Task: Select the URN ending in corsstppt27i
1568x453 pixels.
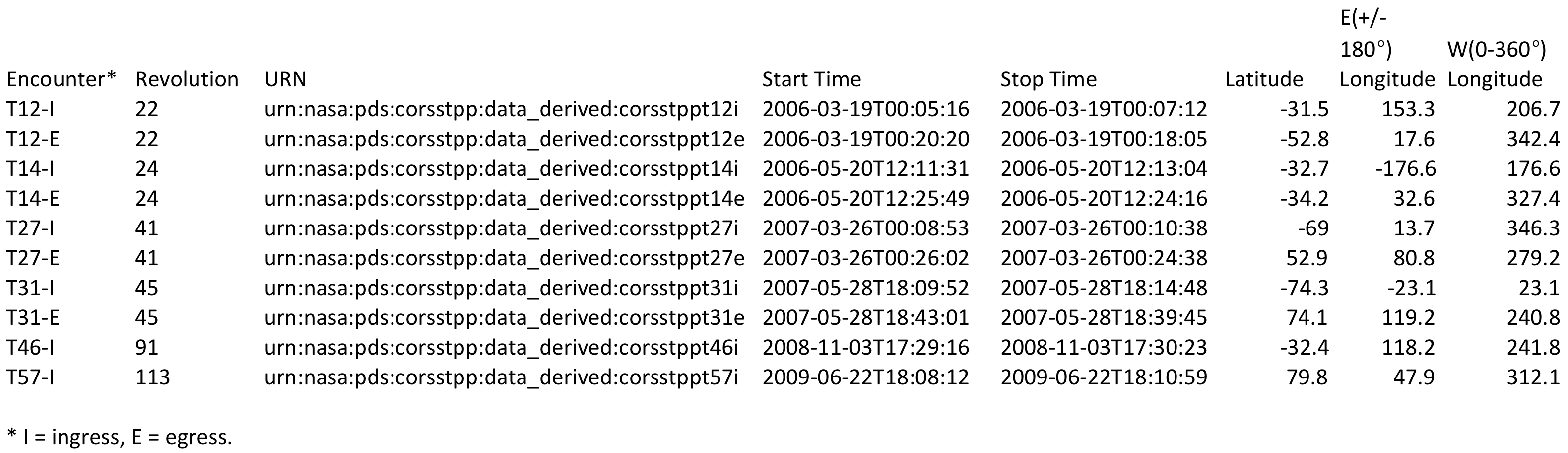Action: tap(501, 228)
